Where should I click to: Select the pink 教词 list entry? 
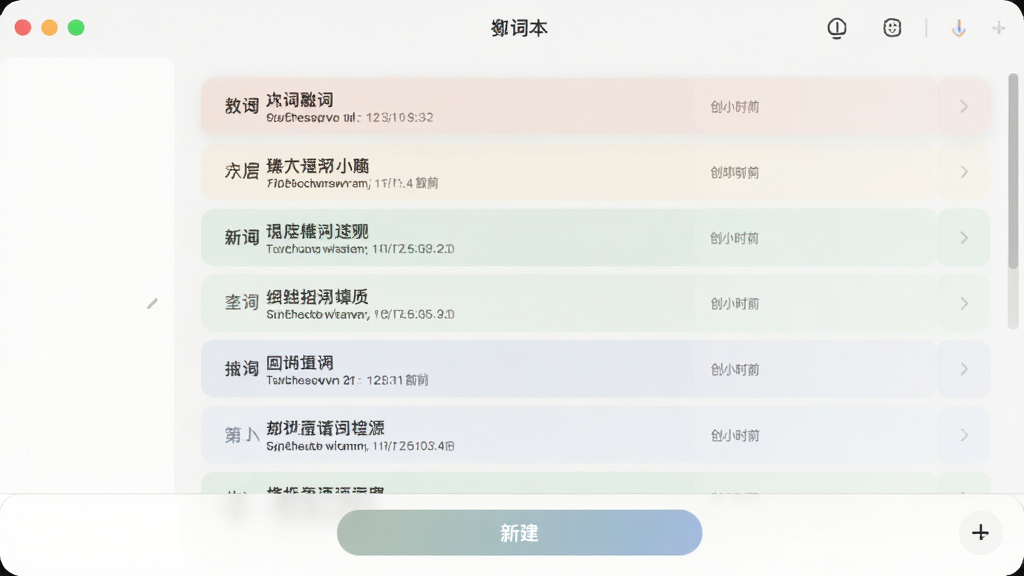click(x=569, y=106)
